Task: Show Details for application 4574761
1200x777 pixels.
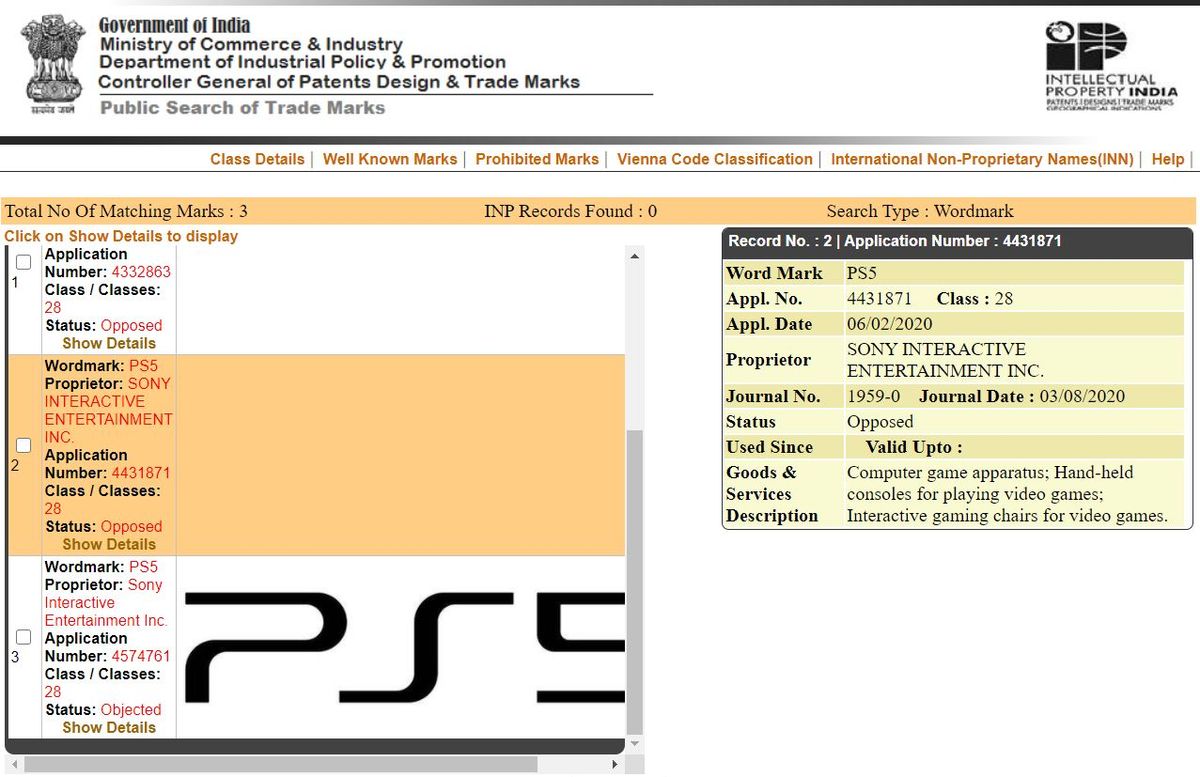Action: coord(109,727)
